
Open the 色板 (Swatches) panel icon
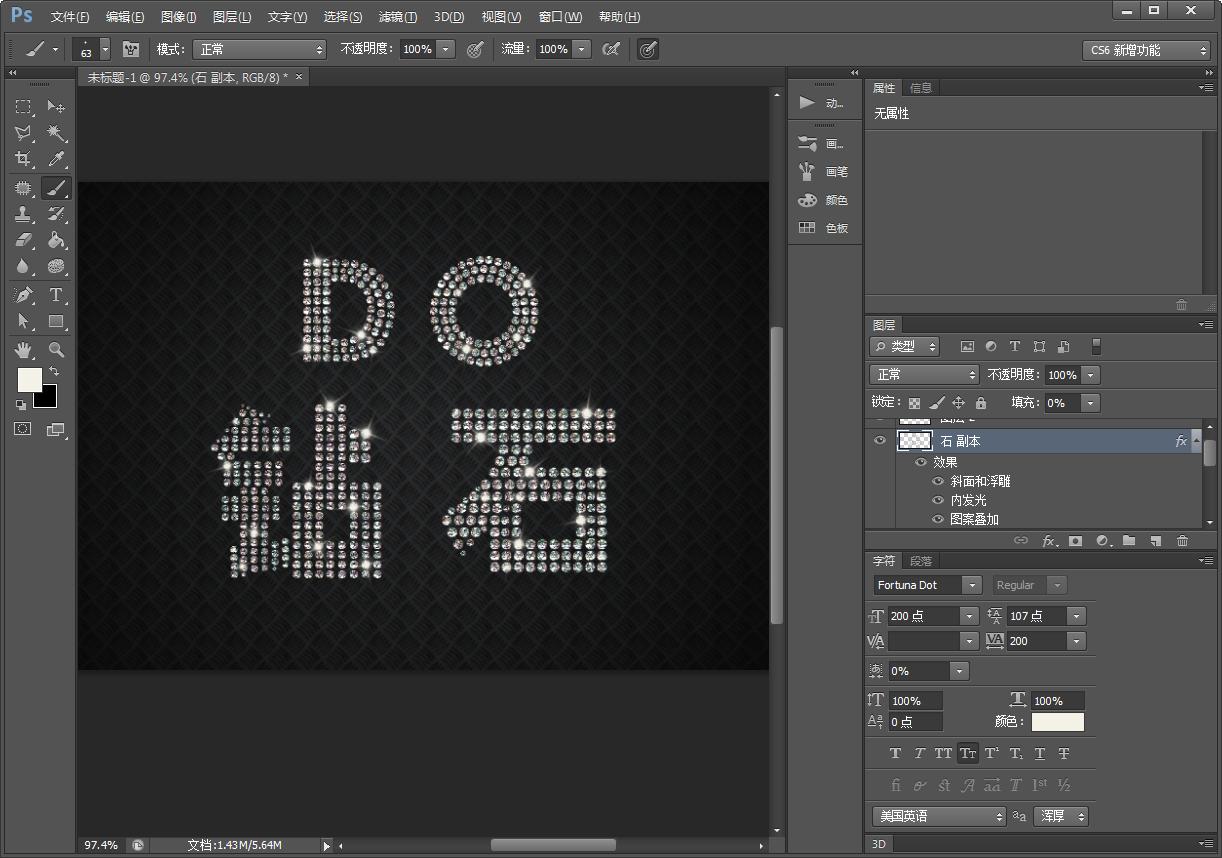pyautogui.click(x=807, y=228)
